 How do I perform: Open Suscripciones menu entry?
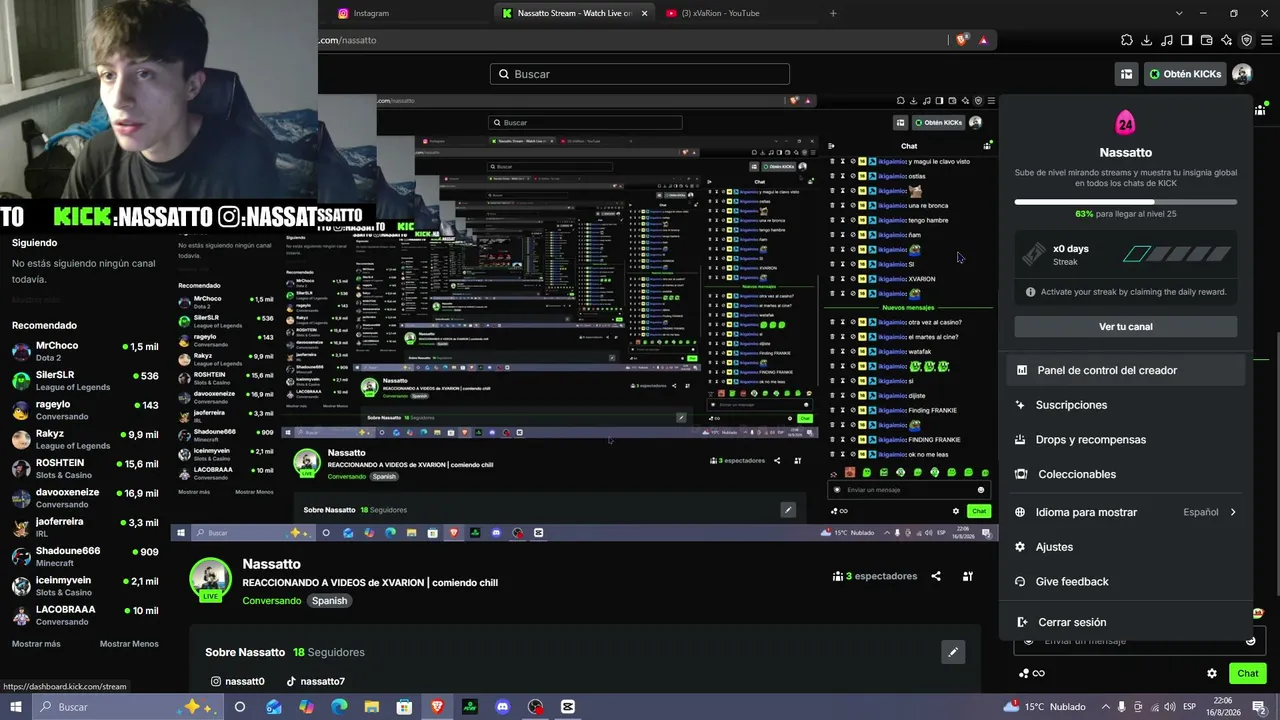1126,405
